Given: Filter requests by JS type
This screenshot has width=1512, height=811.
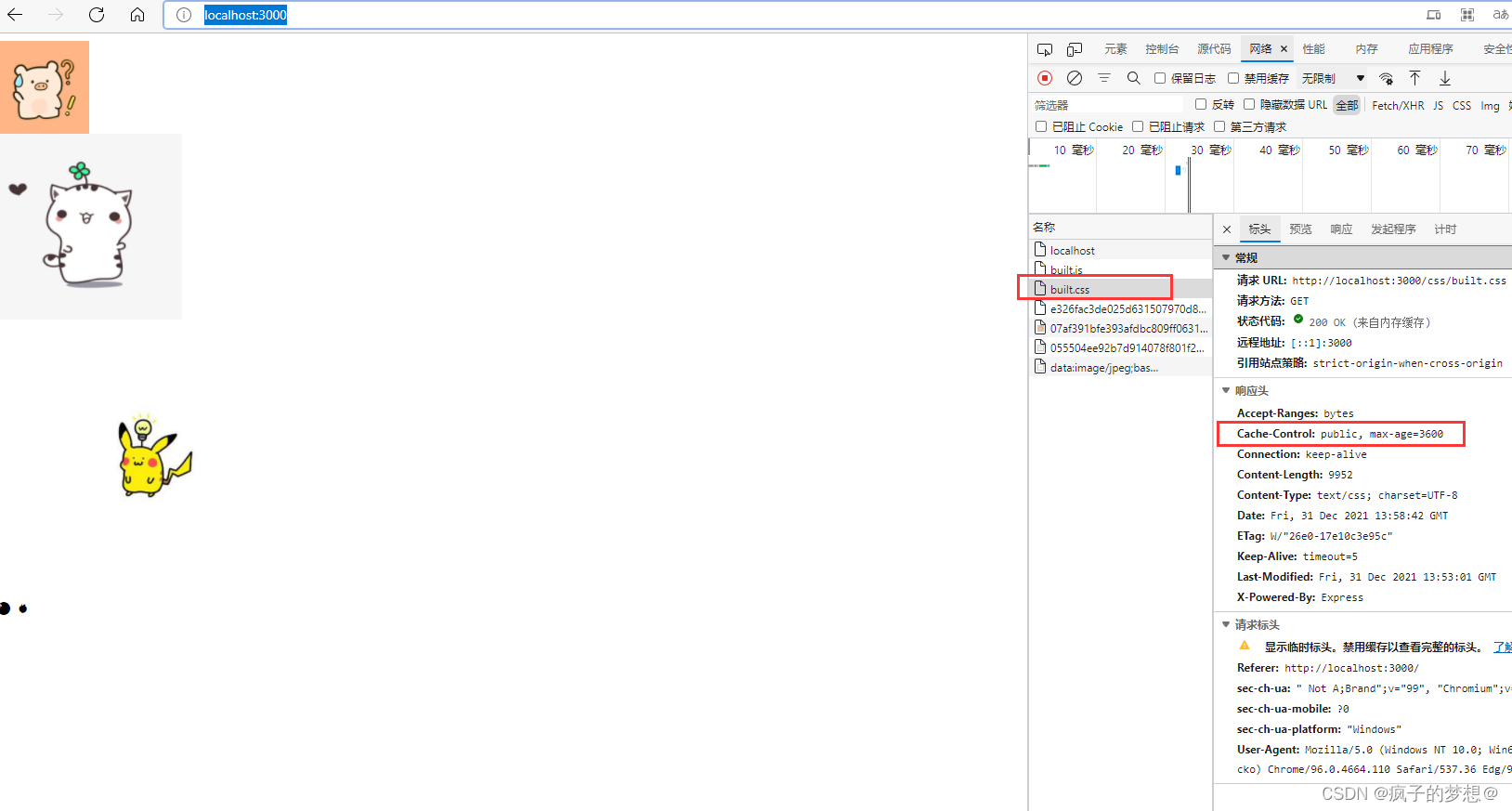Looking at the screenshot, I should [1438, 105].
